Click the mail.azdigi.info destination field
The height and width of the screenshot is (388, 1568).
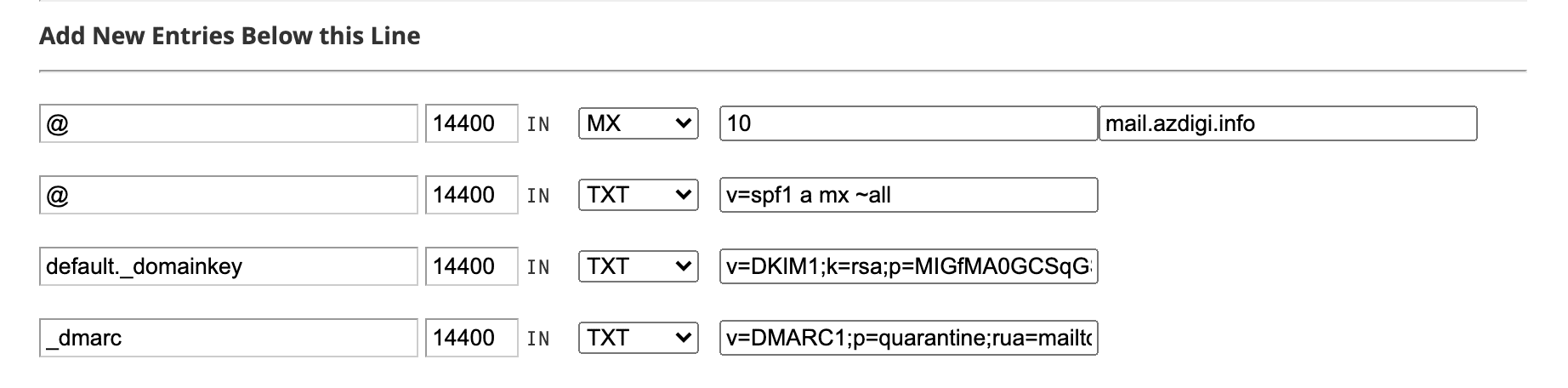(x=1287, y=123)
